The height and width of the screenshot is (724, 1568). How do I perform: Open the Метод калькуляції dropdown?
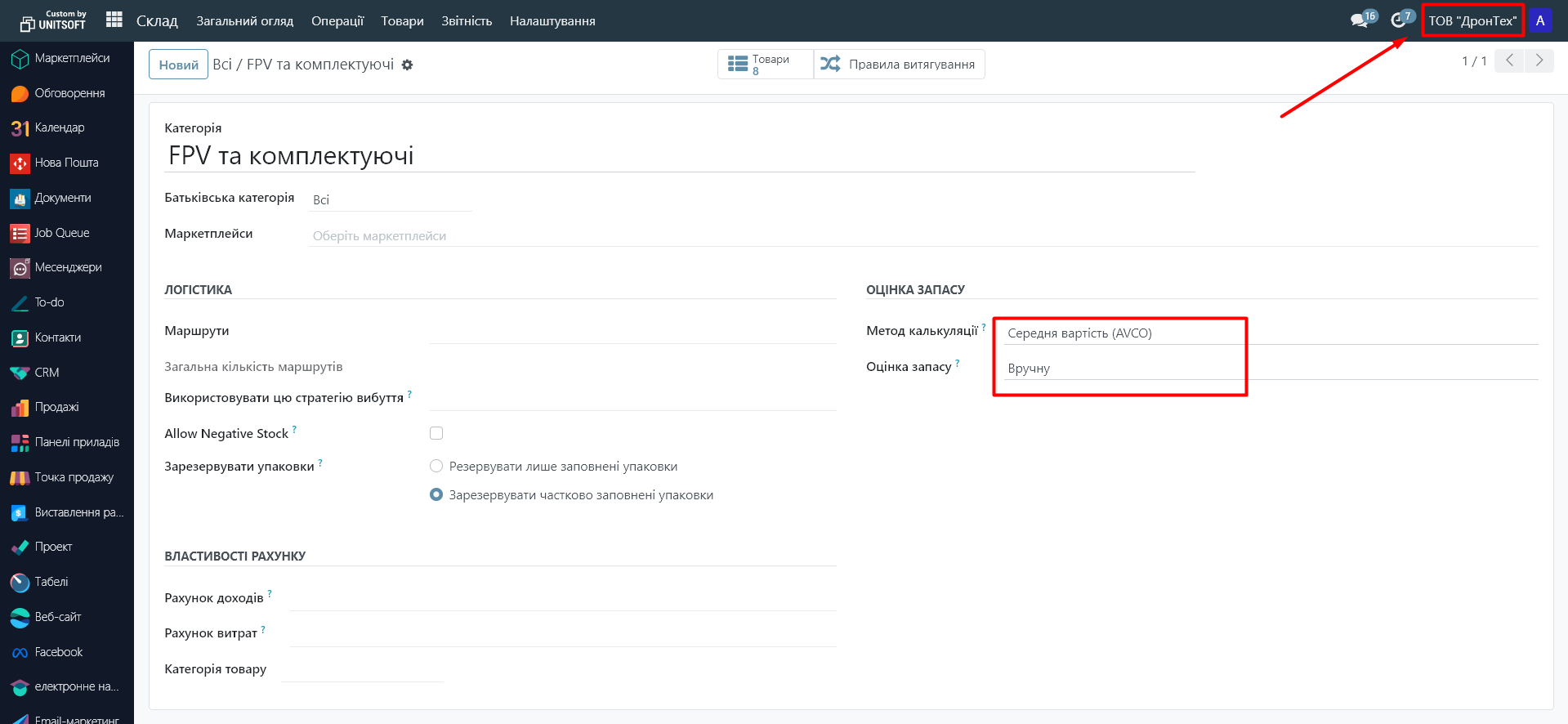pos(1119,333)
